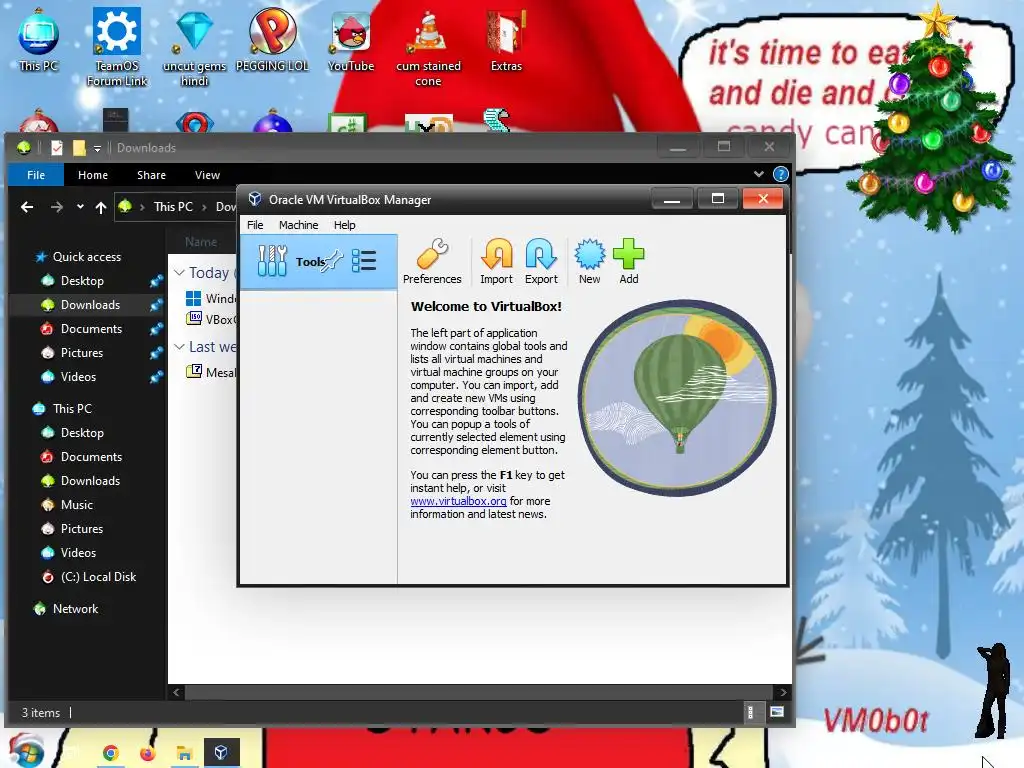
Task: Switch to View tab in Explorer
Action: point(207,175)
